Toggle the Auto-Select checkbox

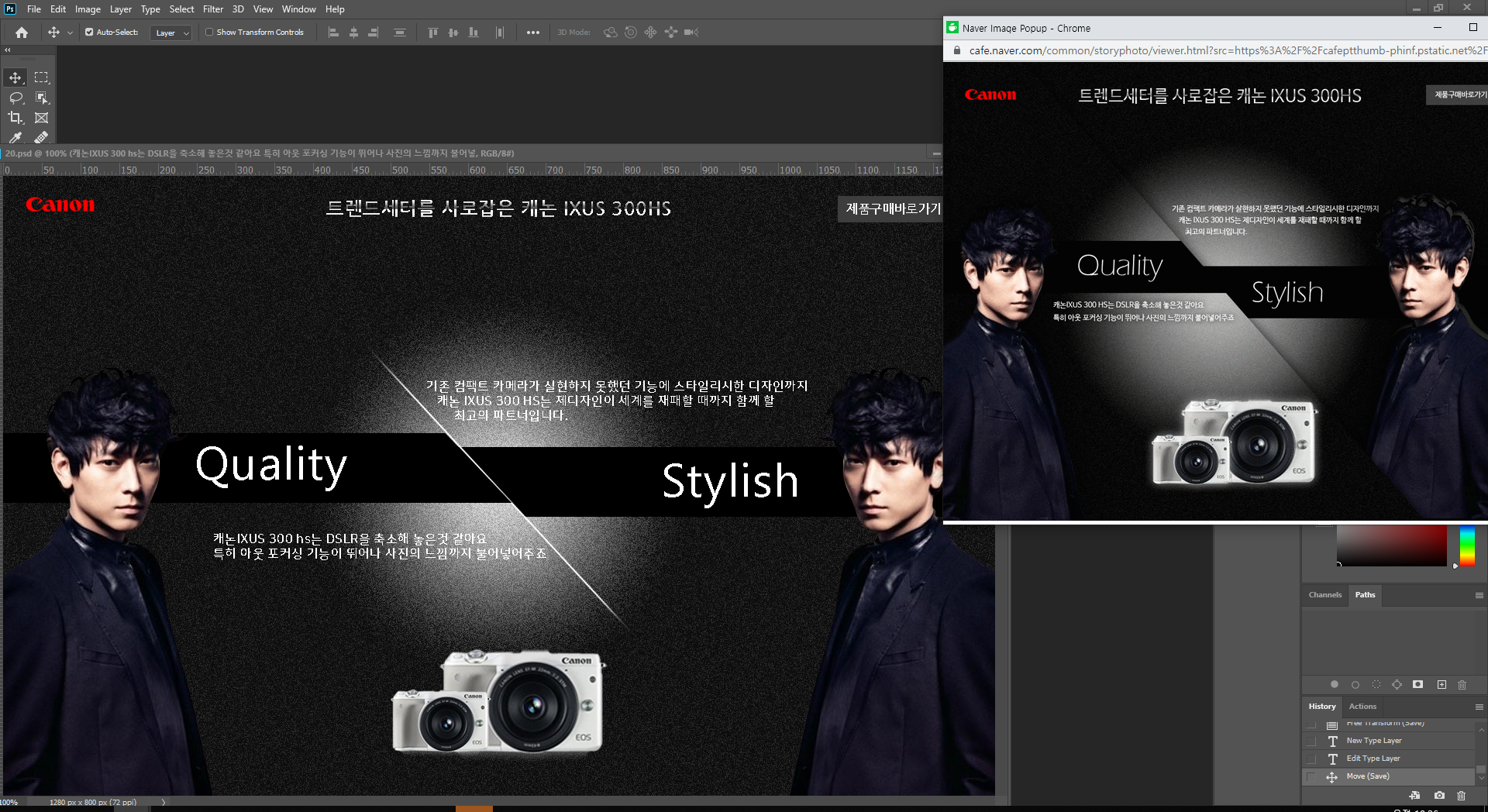click(x=89, y=33)
